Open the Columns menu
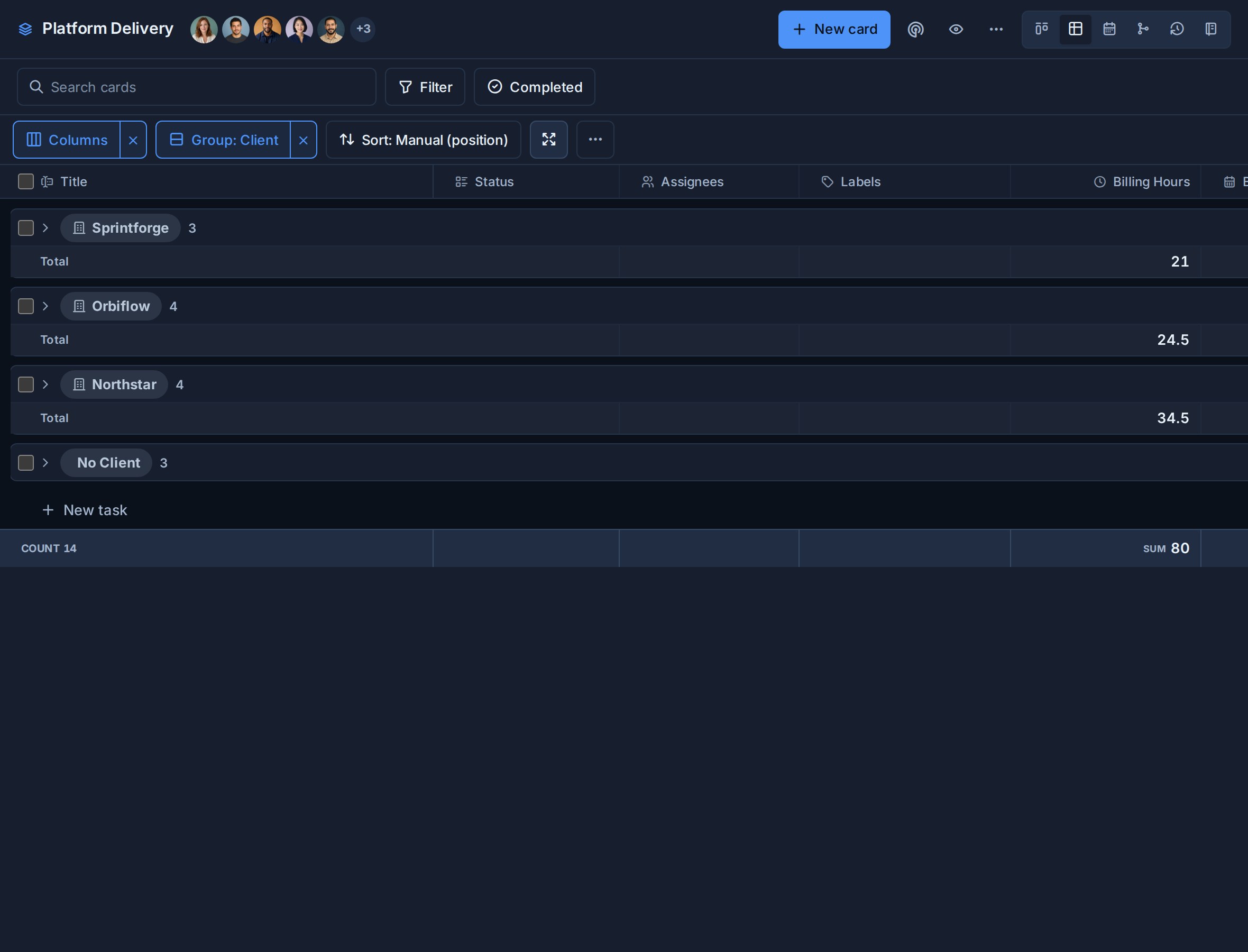 [x=67, y=140]
